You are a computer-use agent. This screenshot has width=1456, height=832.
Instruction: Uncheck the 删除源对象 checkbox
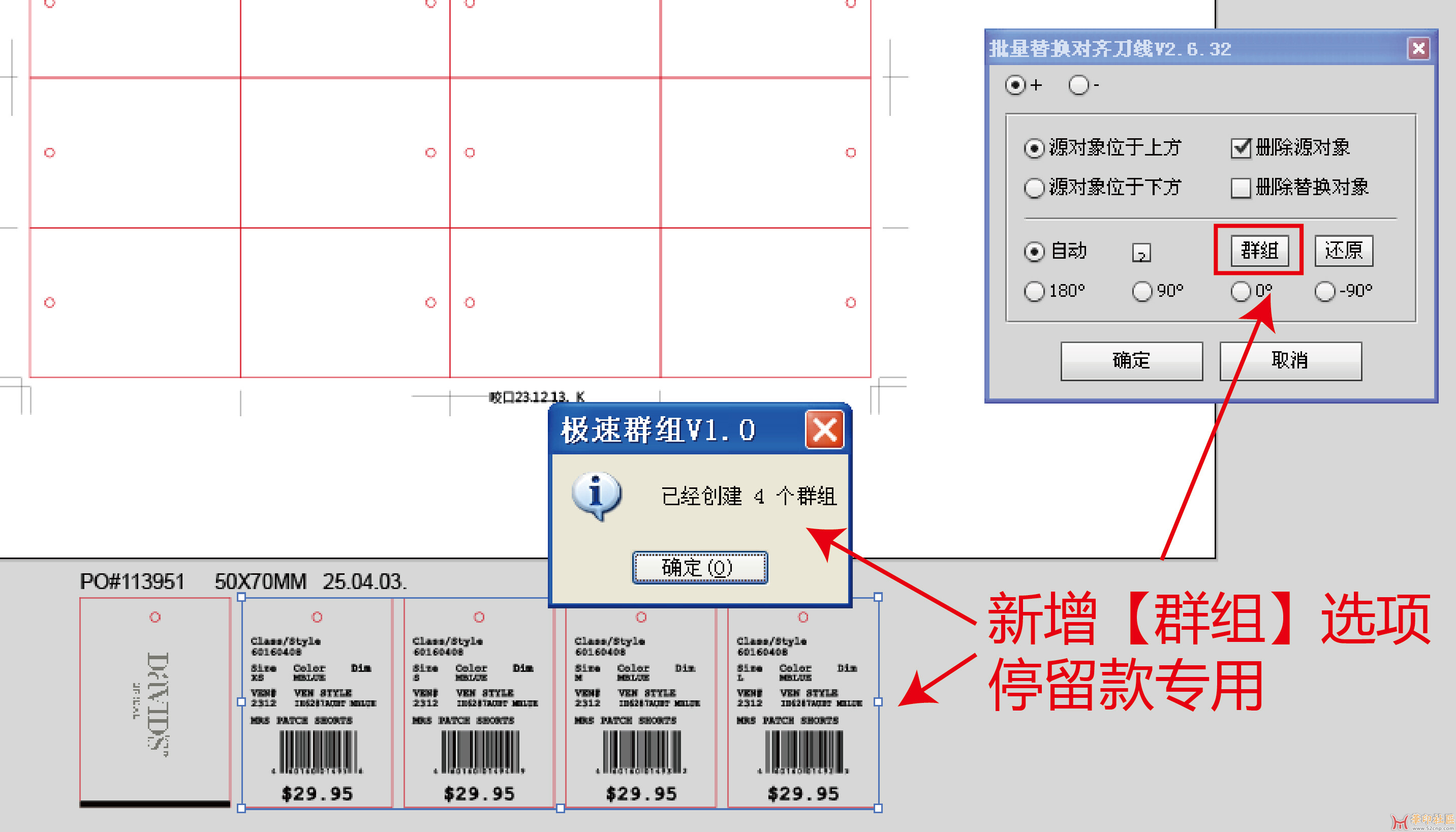(1240, 148)
